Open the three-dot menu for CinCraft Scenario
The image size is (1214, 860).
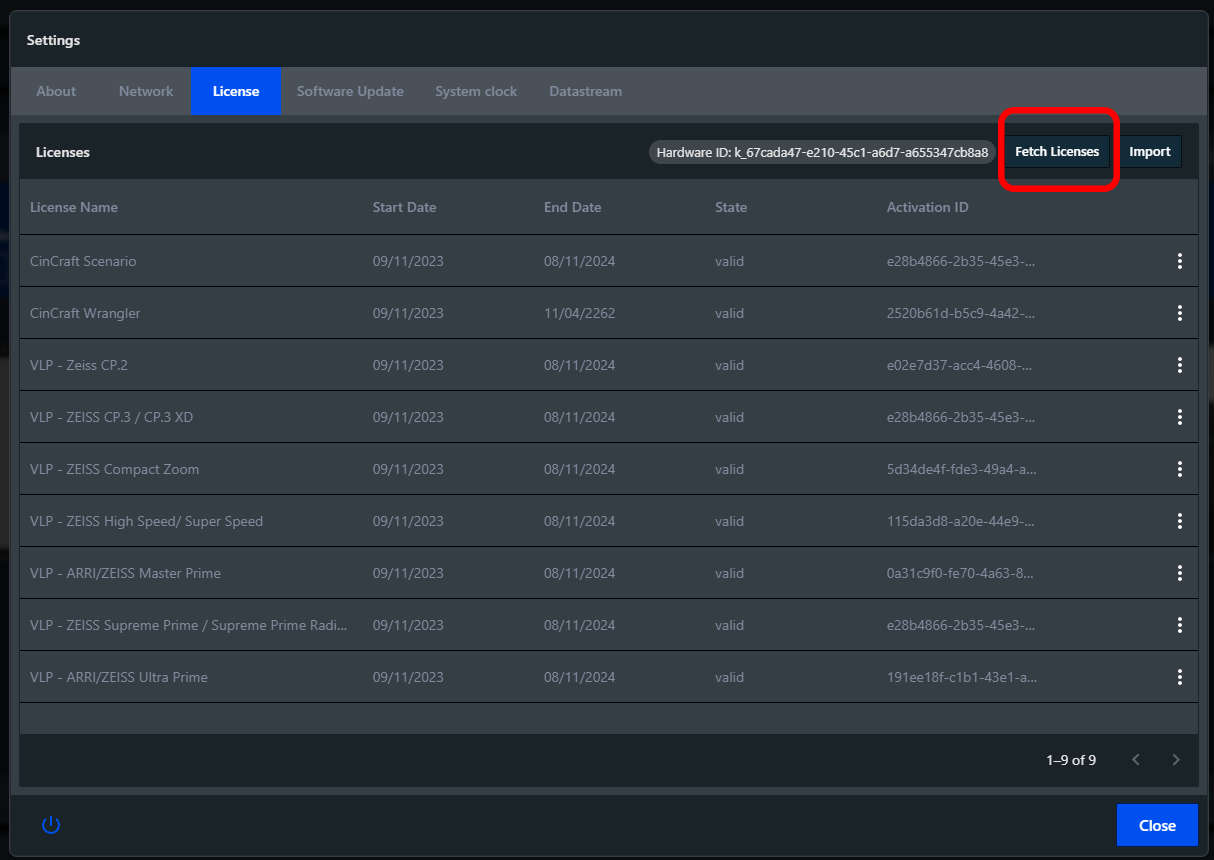(1180, 261)
